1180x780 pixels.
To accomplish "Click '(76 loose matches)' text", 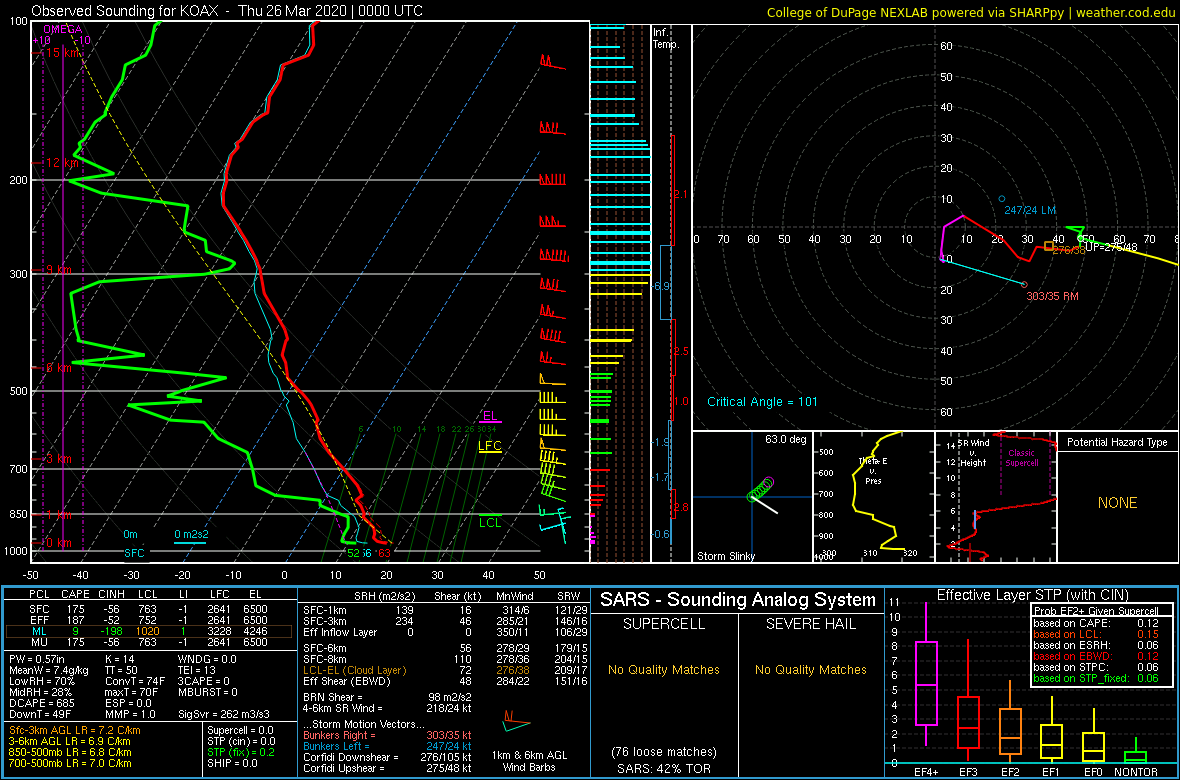I will pos(662,751).
